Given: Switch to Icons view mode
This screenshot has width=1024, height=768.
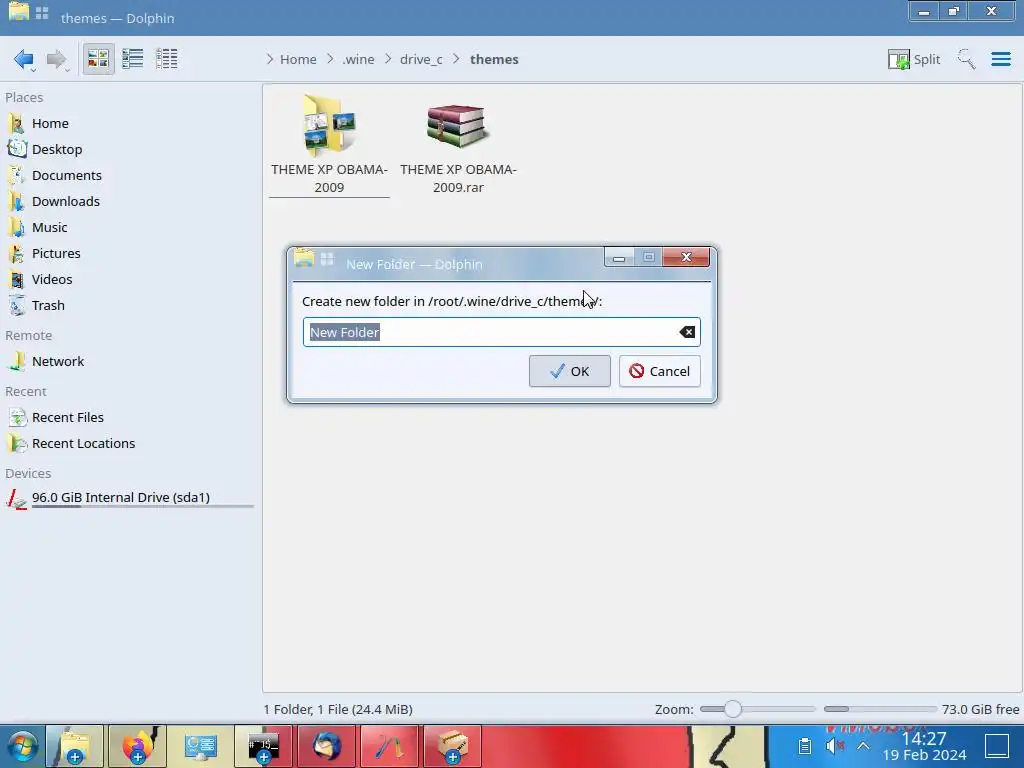Looking at the screenshot, I should click(x=98, y=59).
